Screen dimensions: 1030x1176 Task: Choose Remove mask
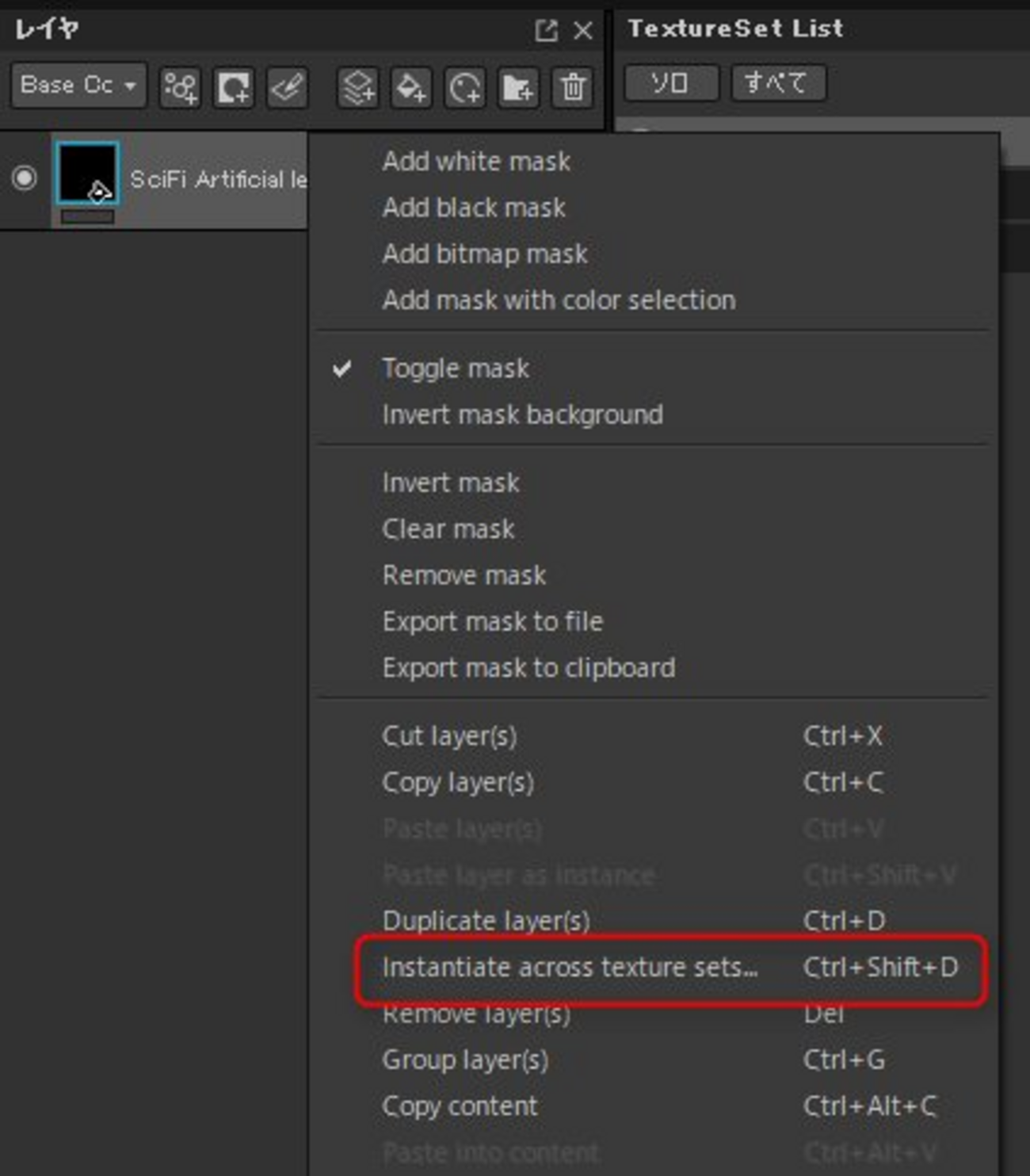(652, 575)
